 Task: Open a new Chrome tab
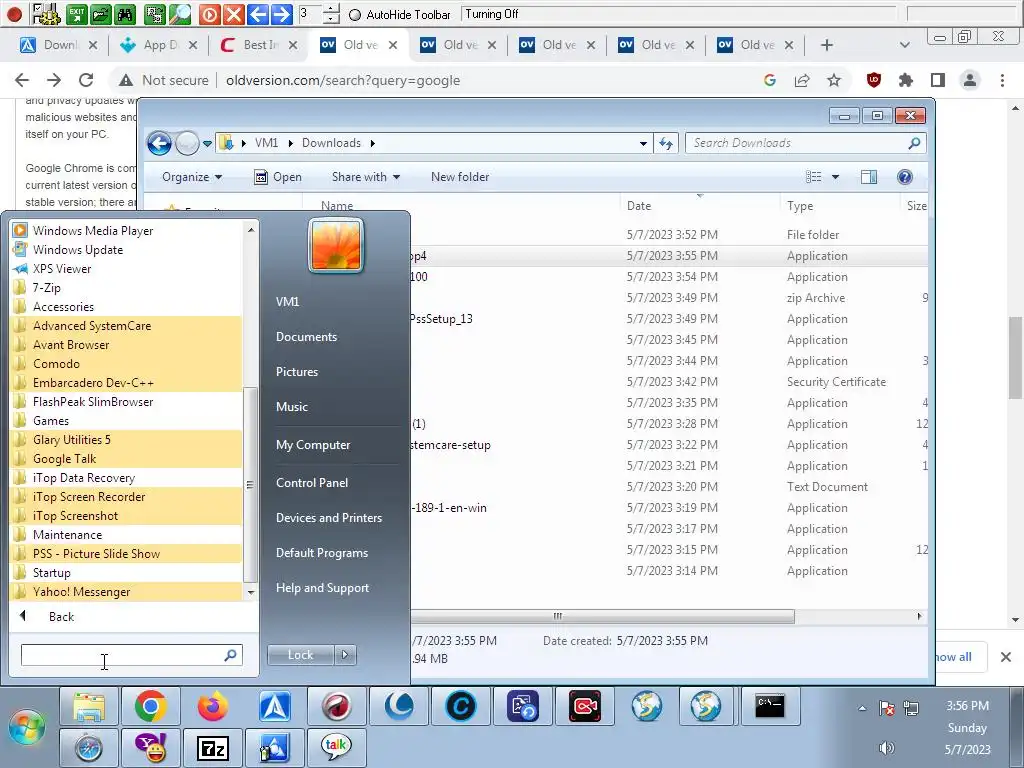(x=827, y=45)
